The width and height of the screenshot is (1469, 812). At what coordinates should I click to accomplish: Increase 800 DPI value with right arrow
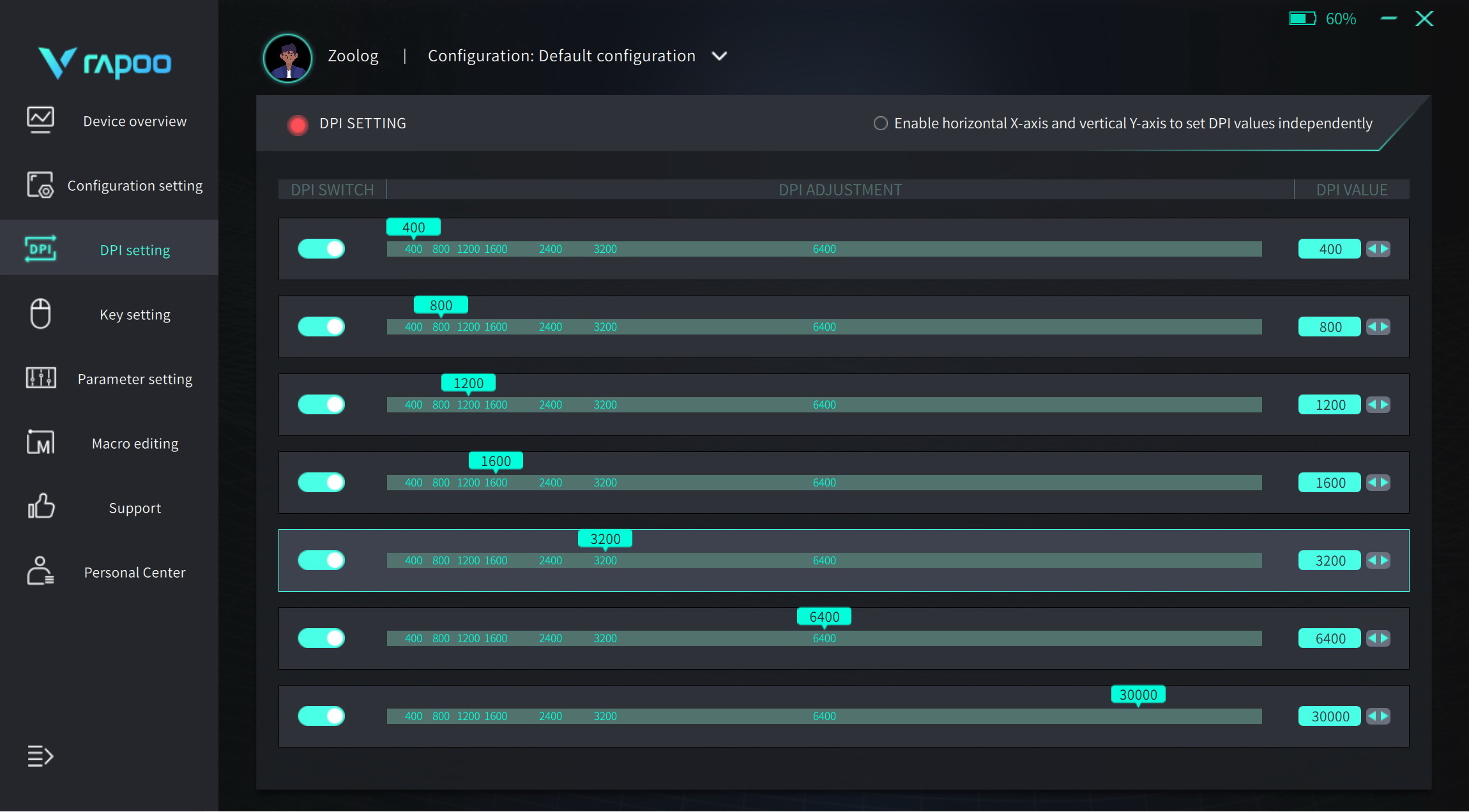(x=1384, y=327)
